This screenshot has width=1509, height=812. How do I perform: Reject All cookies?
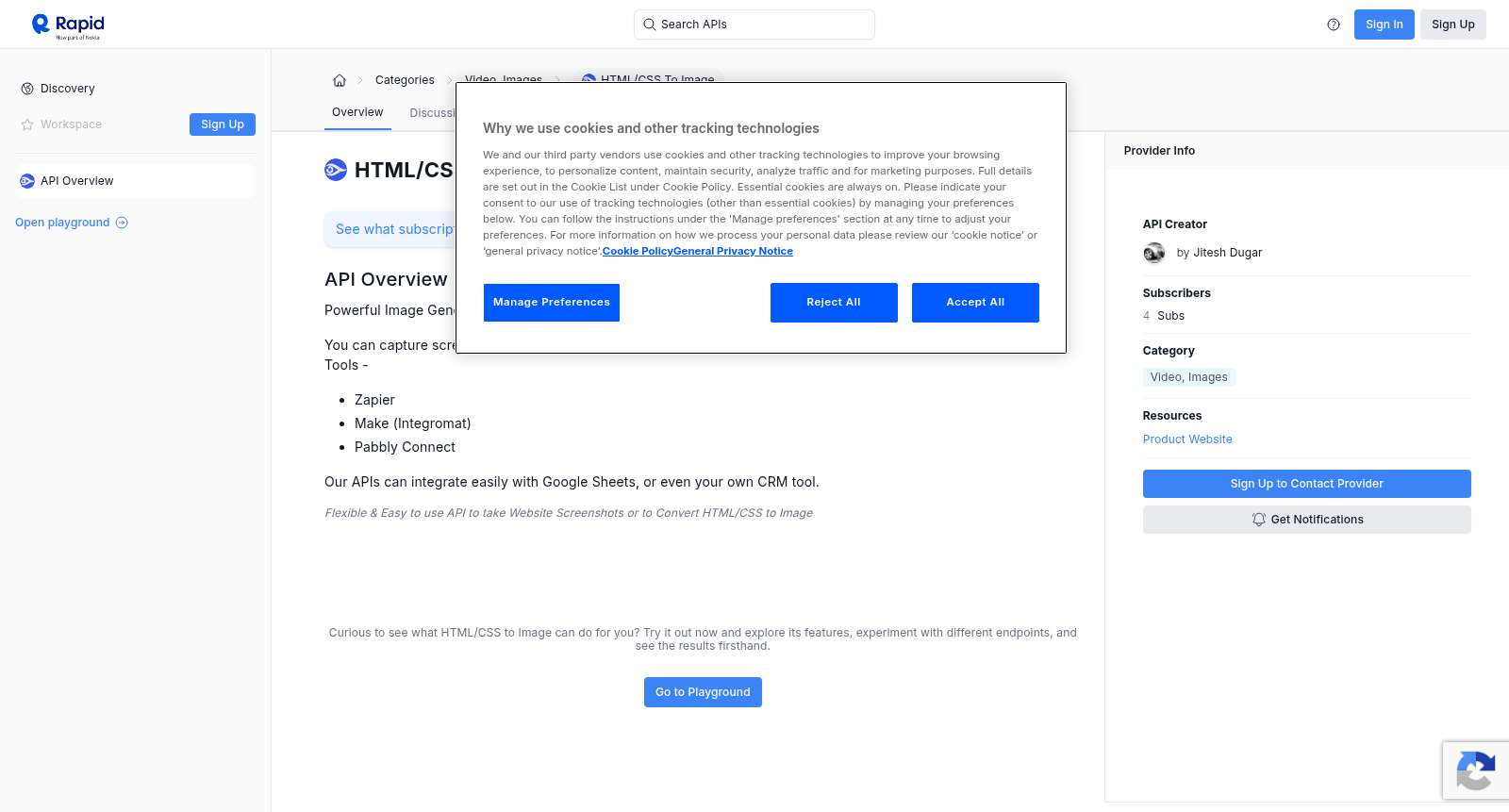834,303
